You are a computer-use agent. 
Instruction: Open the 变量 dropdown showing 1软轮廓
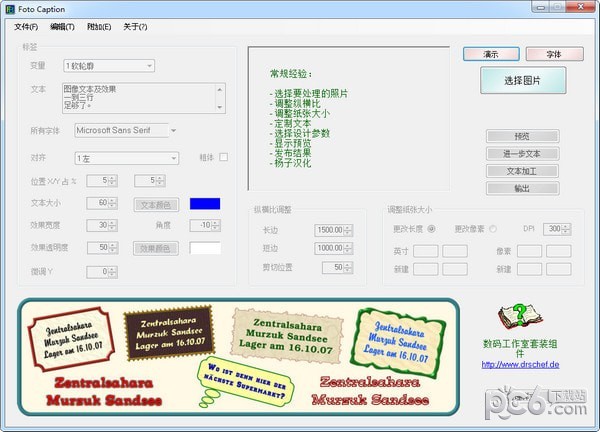pyautogui.click(x=109, y=66)
